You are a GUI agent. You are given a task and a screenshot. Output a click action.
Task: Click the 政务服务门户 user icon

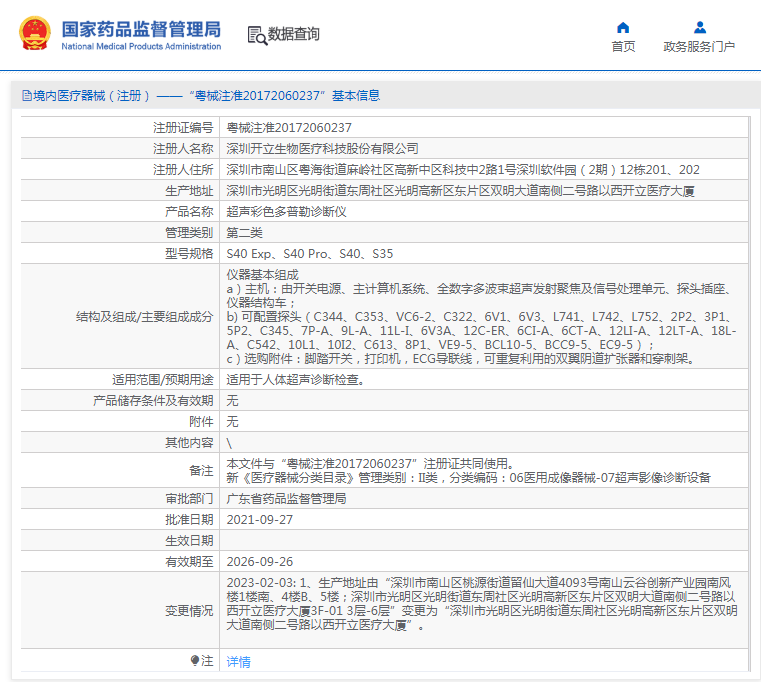pos(700,27)
